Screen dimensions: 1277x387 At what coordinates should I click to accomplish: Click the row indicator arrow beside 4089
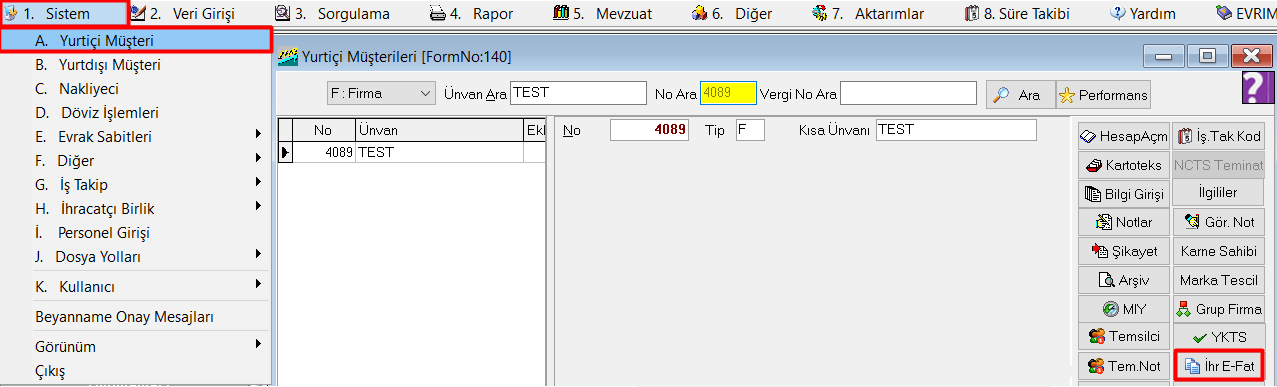(285, 153)
